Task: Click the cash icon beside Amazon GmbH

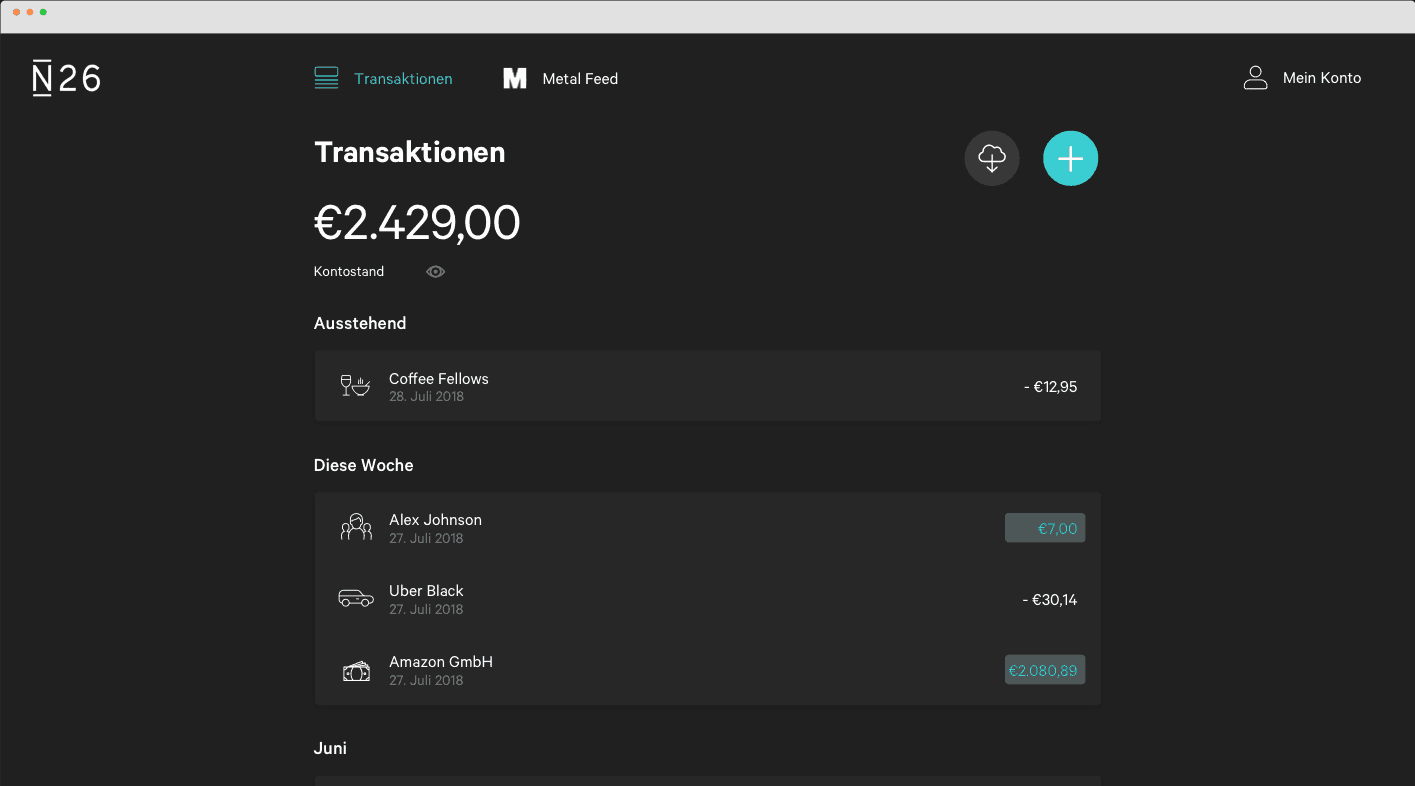Action: [355, 671]
